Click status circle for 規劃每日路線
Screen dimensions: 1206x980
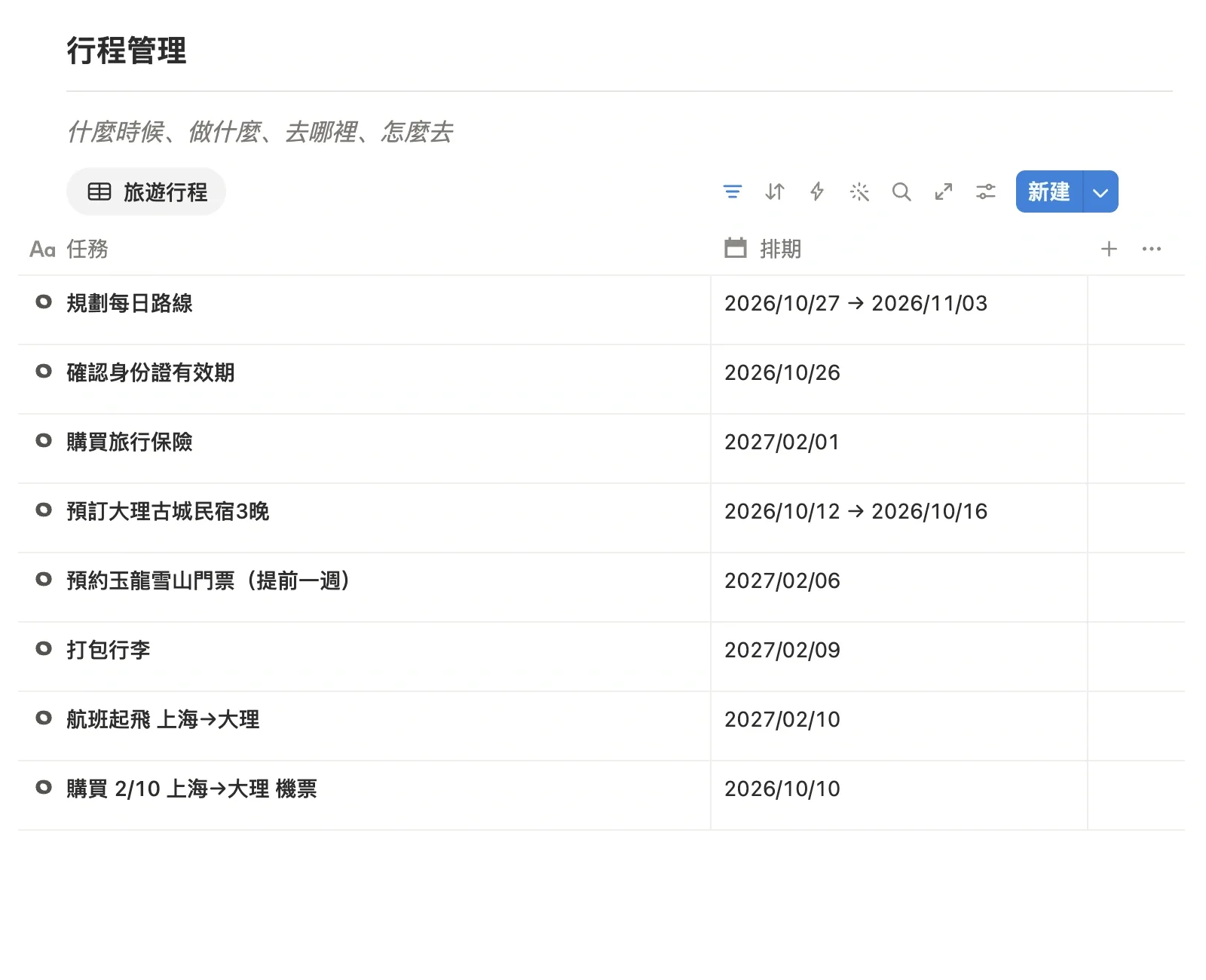coord(44,302)
